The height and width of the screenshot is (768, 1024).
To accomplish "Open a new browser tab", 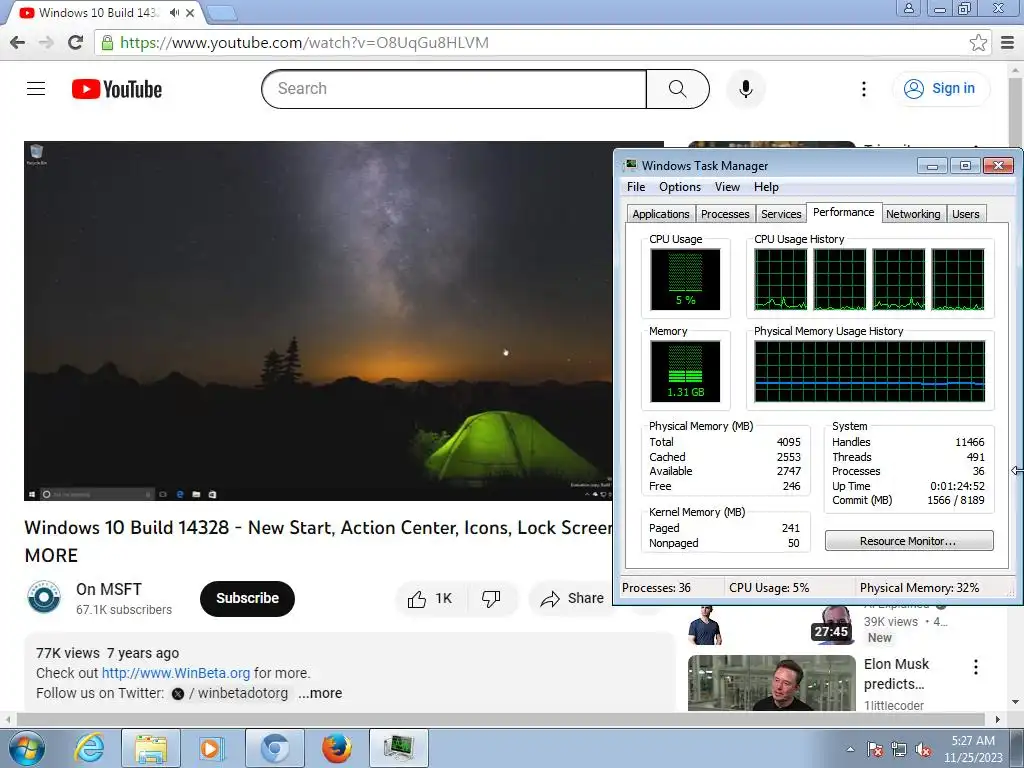I will click(221, 12).
